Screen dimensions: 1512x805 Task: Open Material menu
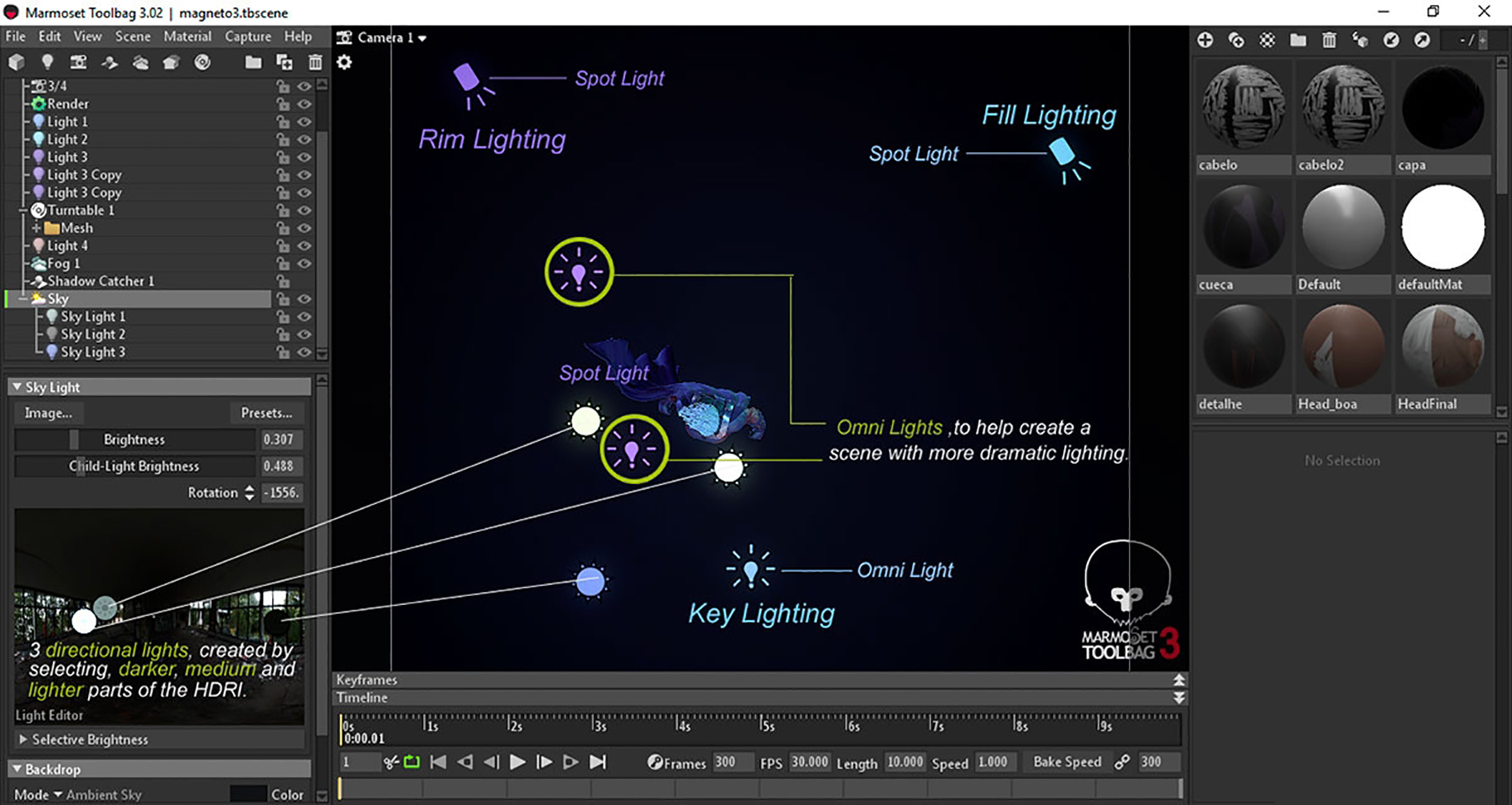[x=187, y=37]
